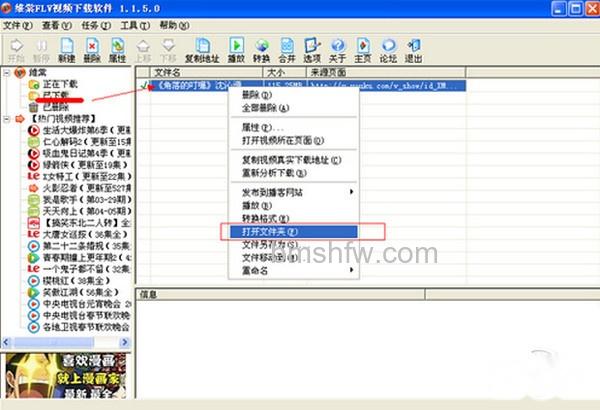Image resolution: width=600 pixels, height=410 pixels.
Task: Click the tree scrollbar left arrow
Action: tap(7, 342)
